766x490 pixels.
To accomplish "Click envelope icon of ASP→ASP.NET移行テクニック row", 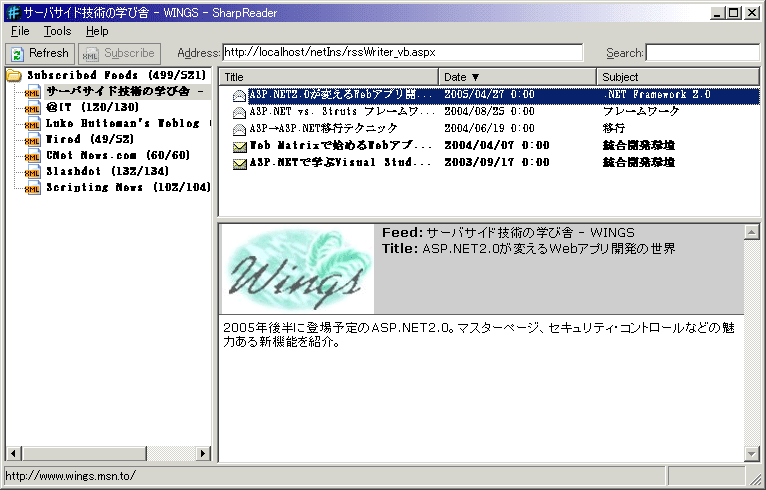I will (239, 129).
